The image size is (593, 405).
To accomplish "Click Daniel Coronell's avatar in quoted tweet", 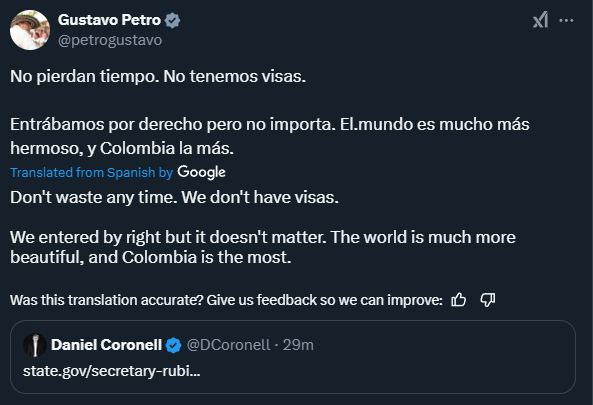I will click(35, 345).
